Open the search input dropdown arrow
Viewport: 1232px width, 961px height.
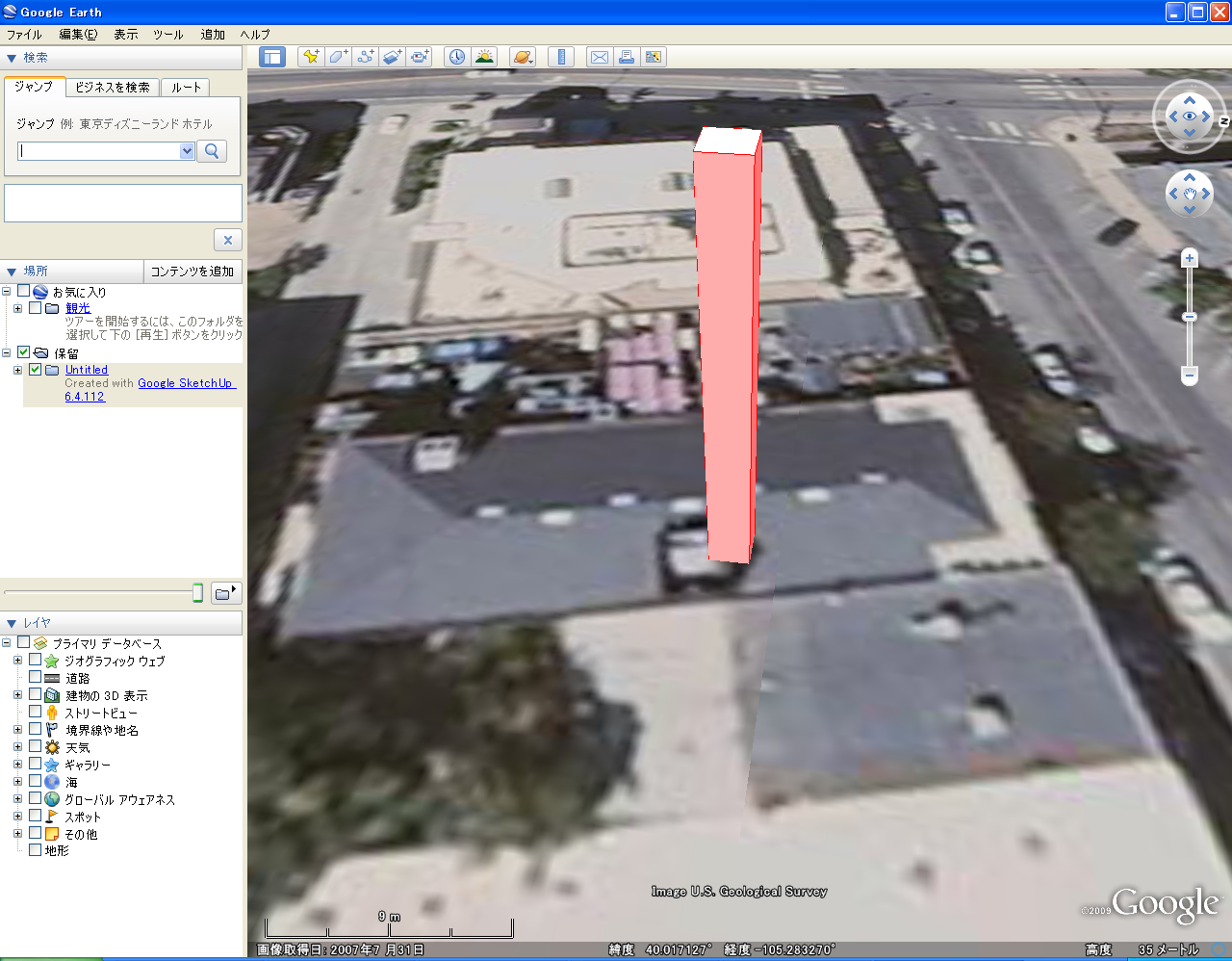(187, 151)
